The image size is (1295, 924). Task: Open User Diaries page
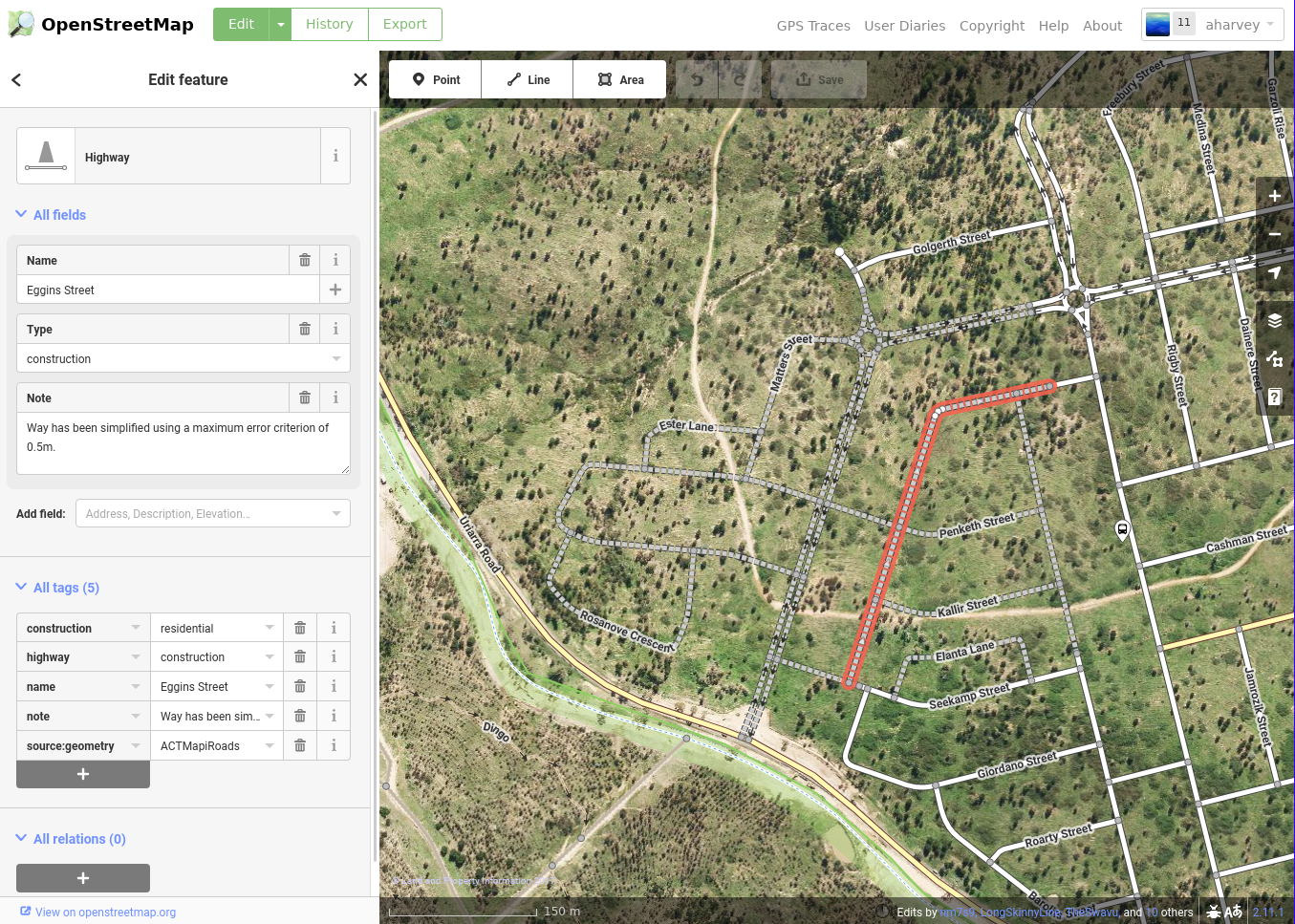pos(905,26)
